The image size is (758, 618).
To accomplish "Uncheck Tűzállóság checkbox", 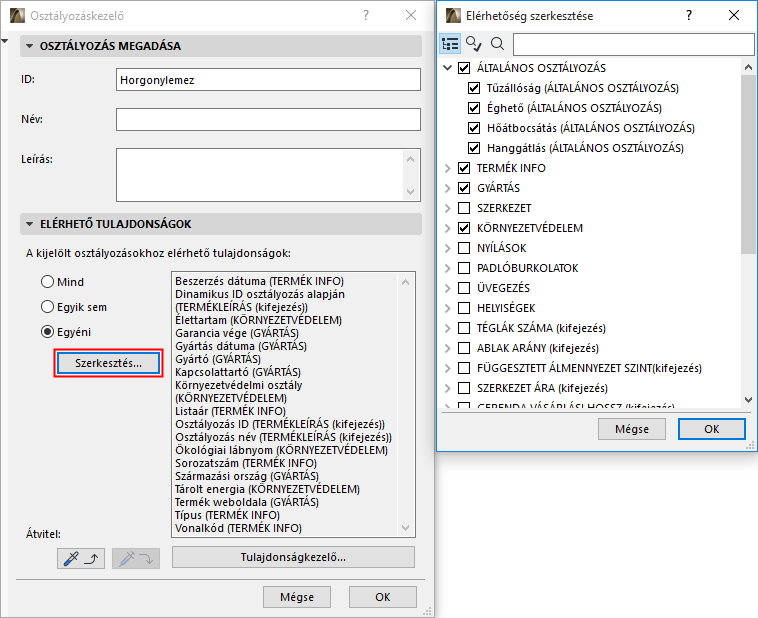I will [474, 88].
